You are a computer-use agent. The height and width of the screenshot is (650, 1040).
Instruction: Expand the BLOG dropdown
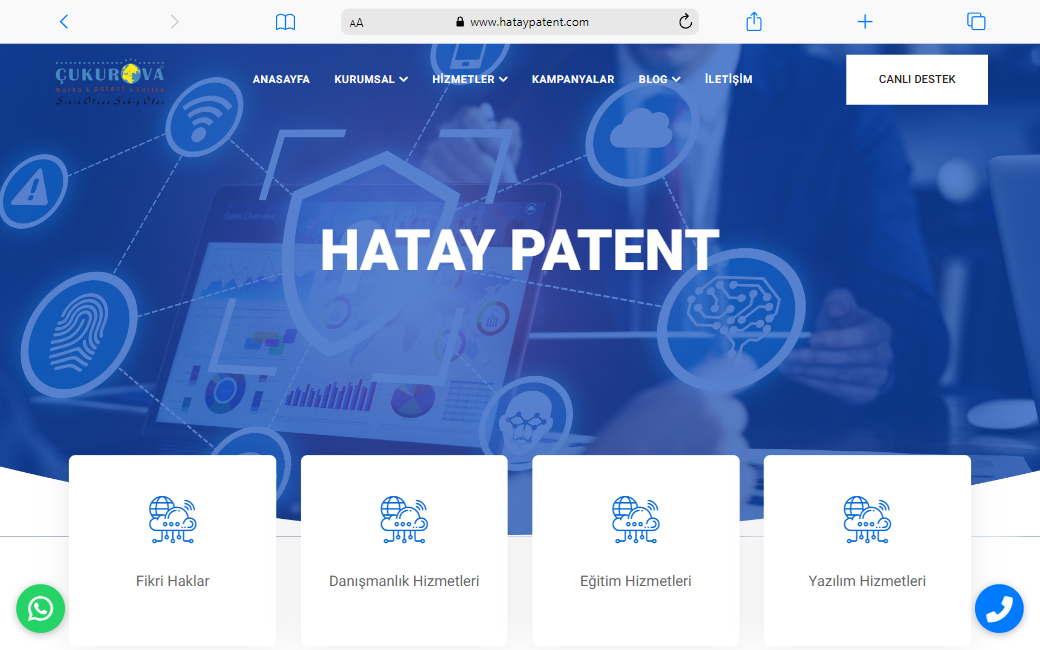(659, 79)
